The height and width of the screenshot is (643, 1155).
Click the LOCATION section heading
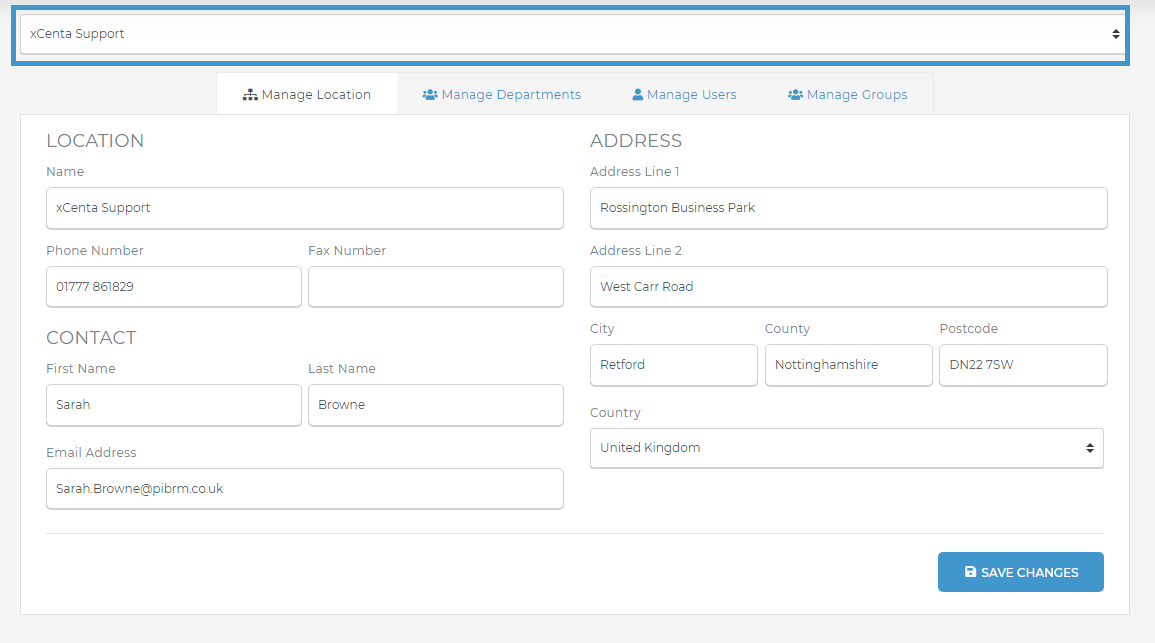tap(95, 141)
